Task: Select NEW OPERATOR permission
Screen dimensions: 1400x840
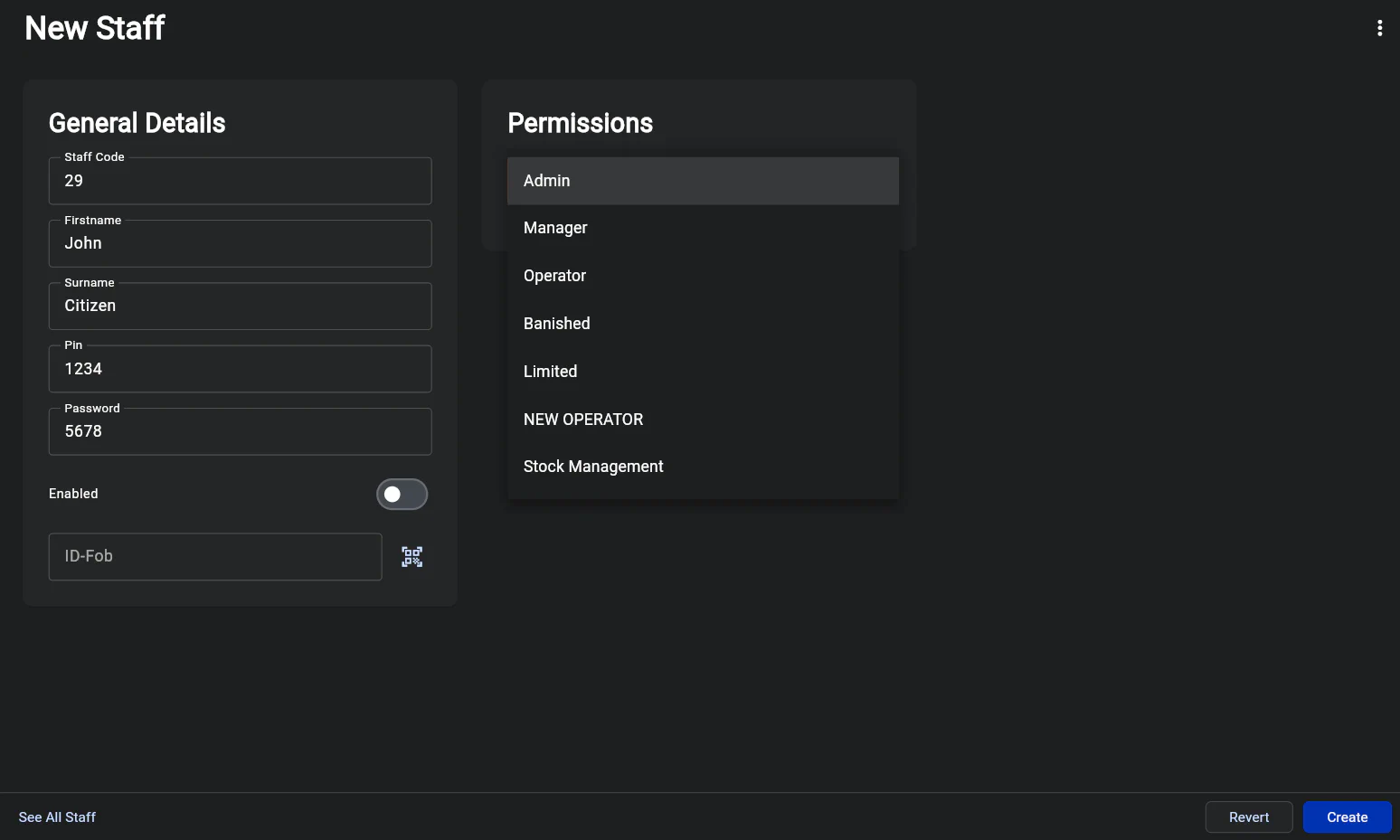Action: [702, 420]
